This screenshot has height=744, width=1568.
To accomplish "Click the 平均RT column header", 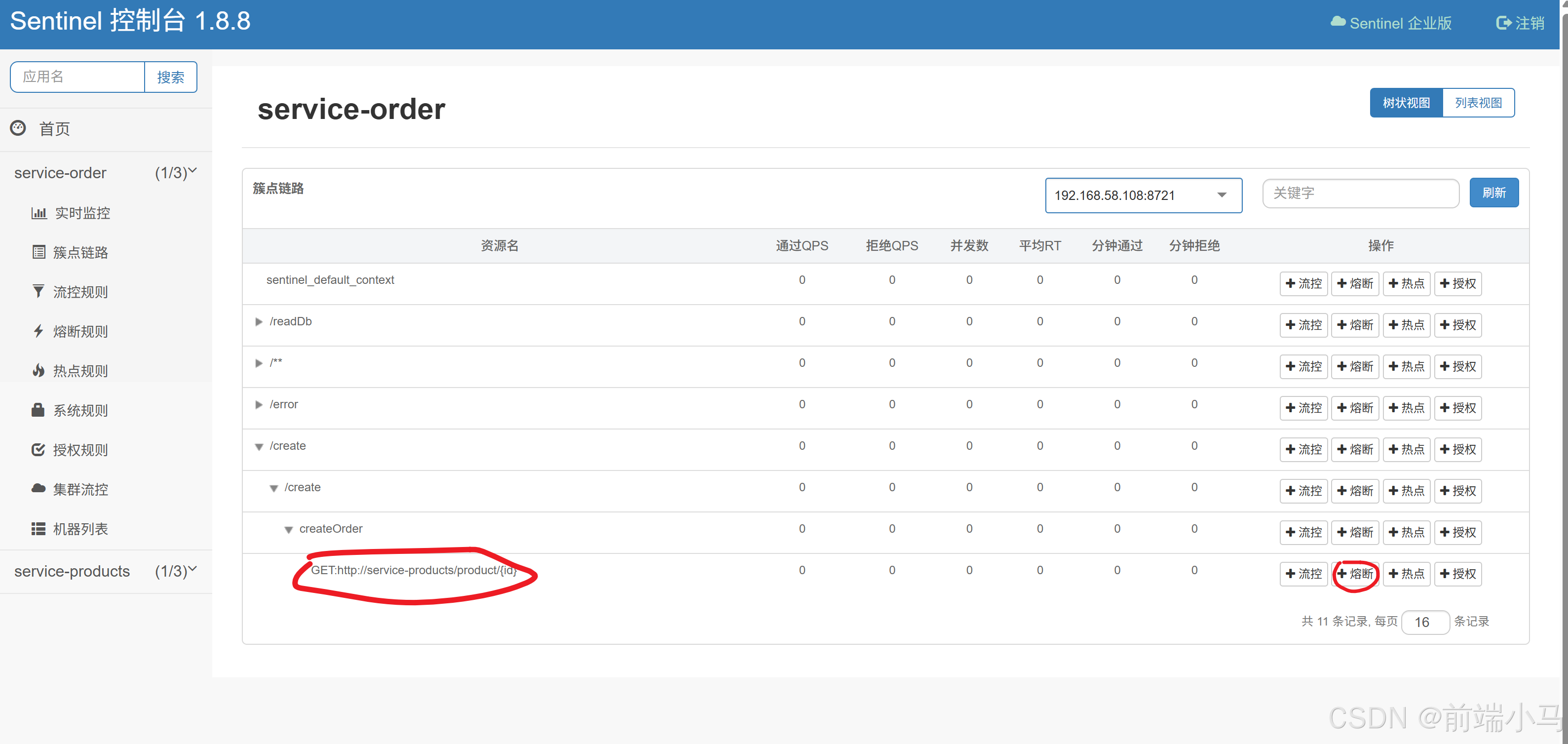I will pyautogui.click(x=1039, y=245).
